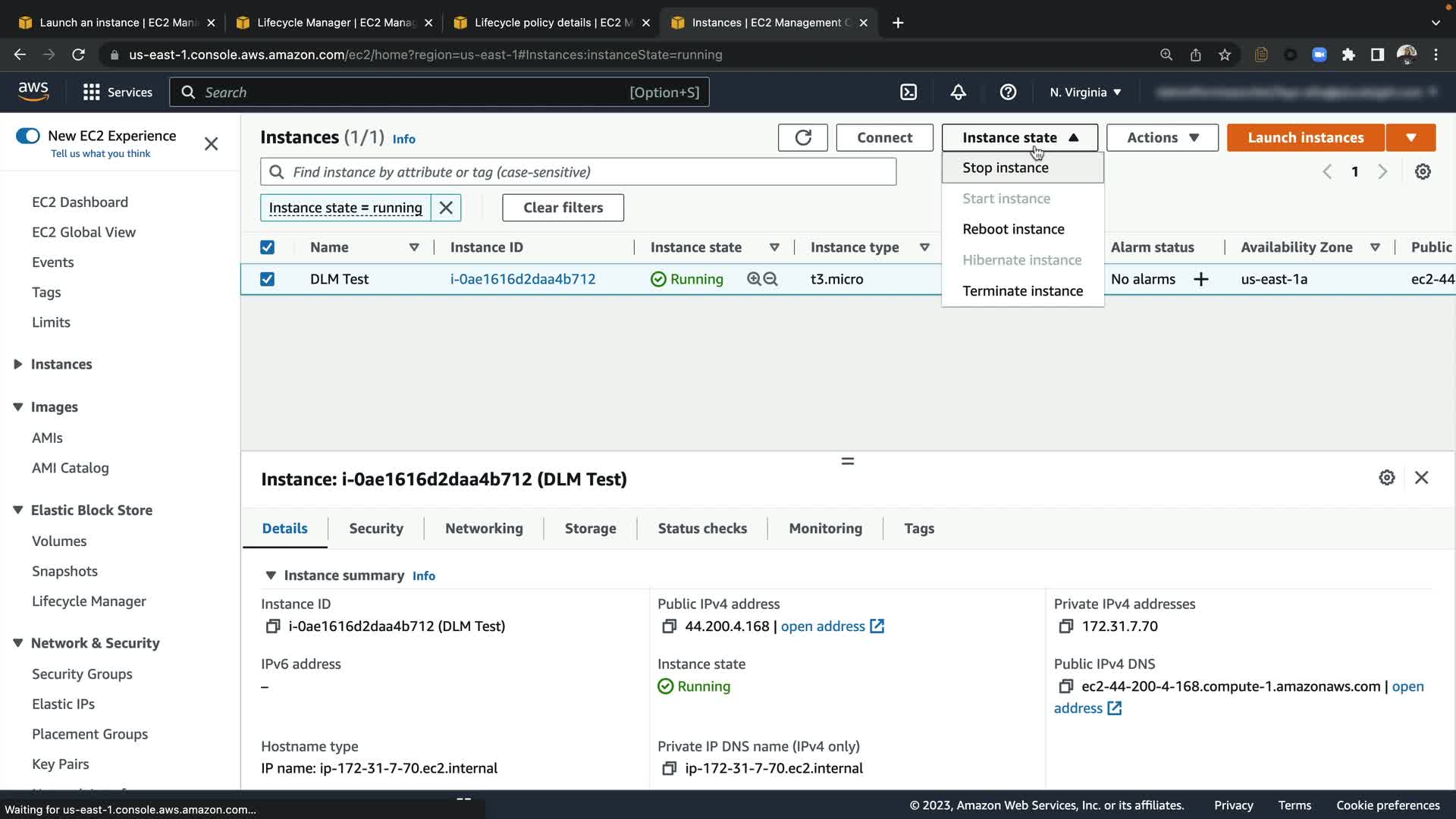Open the Actions dropdown
Viewport: 1456px width, 819px height.
[1162, 137]
